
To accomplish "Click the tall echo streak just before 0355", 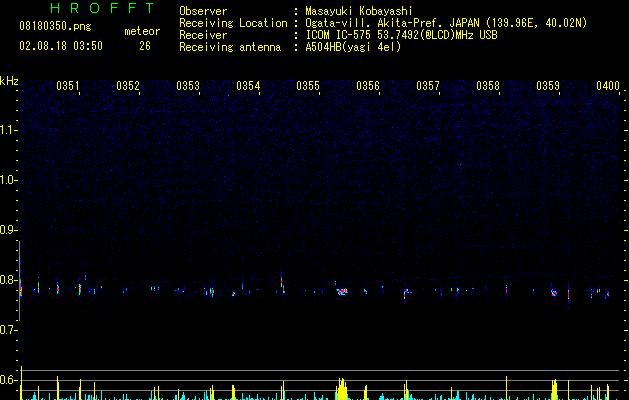I will (x=282, y=283).
